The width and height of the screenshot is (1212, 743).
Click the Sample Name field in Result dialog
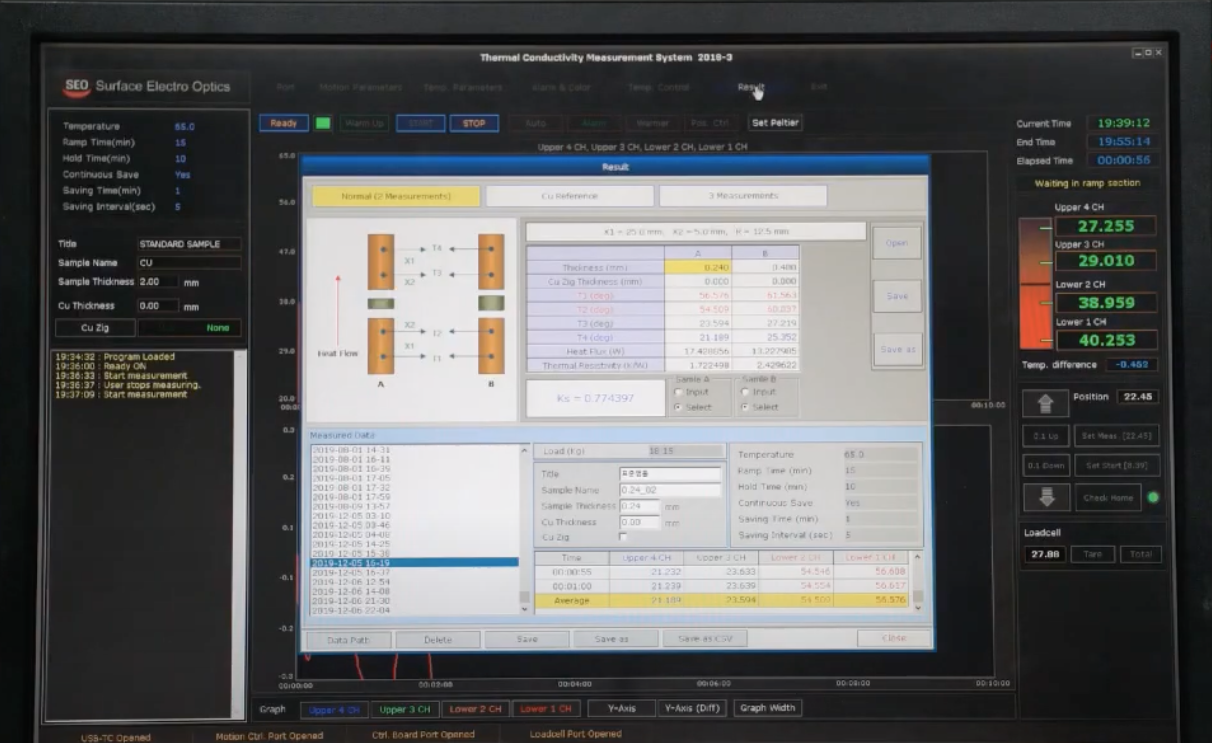tap(669, 491)
